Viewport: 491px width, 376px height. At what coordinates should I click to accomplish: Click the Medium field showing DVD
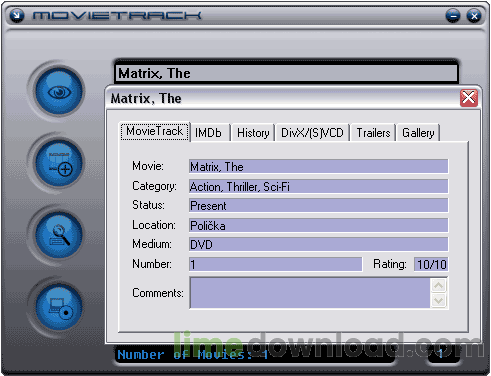[318, 244]
